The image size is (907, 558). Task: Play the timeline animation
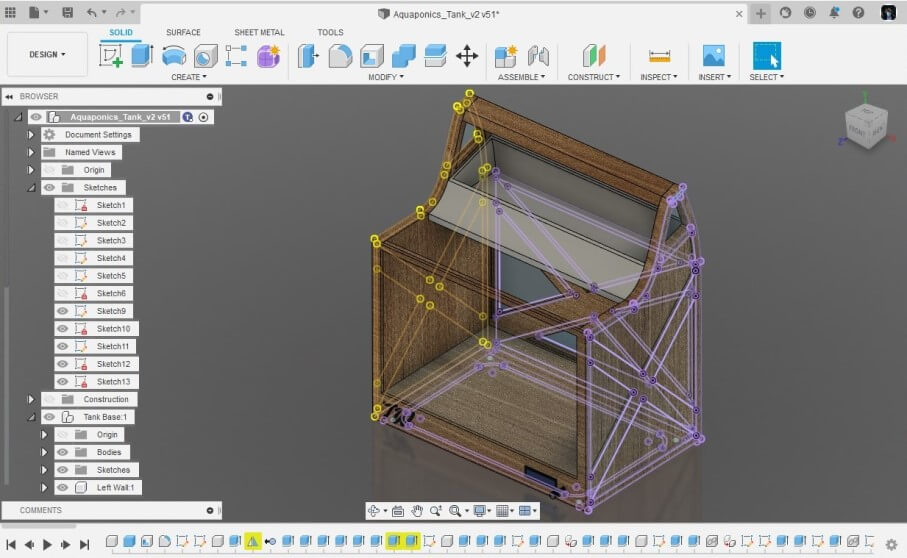tap(47, 544)
